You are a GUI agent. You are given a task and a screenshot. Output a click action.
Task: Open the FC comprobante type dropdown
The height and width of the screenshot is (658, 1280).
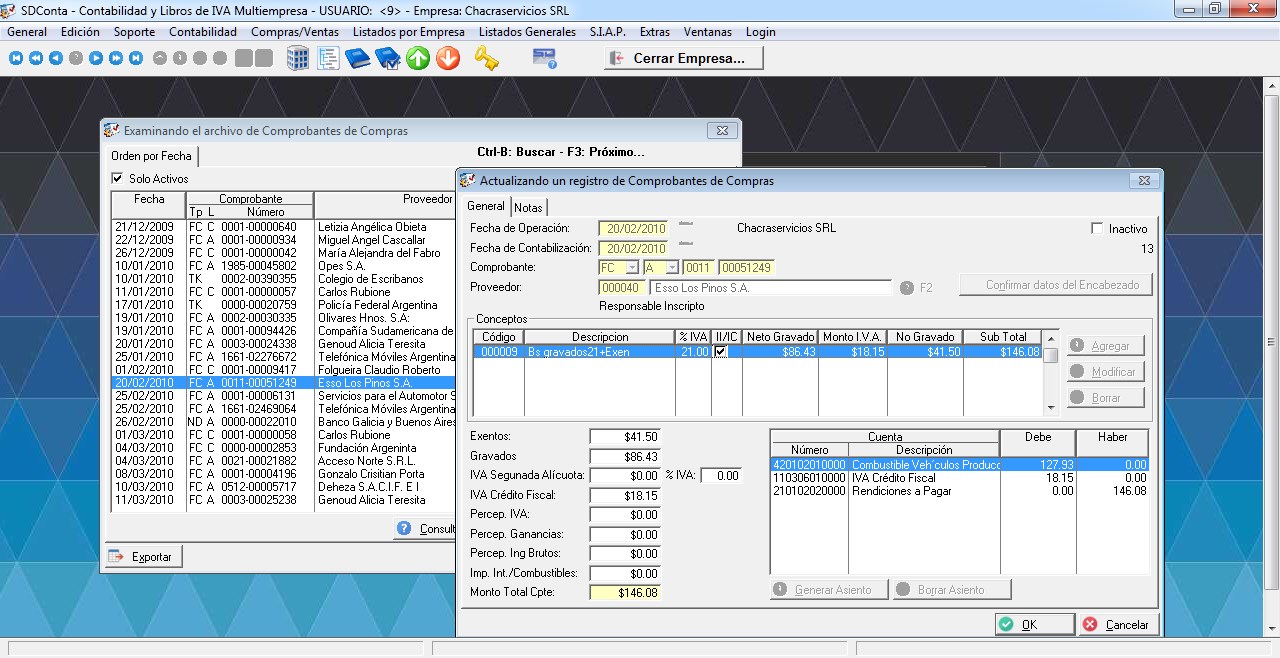[x=631, y=268]
